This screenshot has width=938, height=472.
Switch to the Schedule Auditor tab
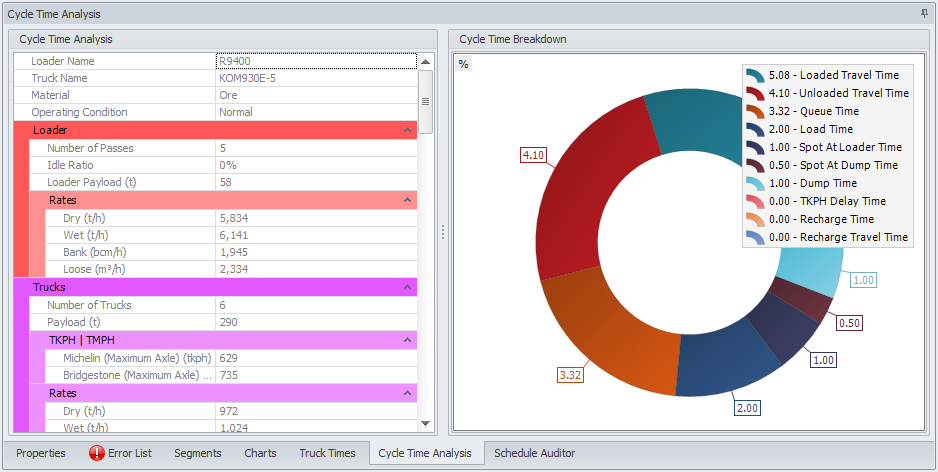click(534, 453)
